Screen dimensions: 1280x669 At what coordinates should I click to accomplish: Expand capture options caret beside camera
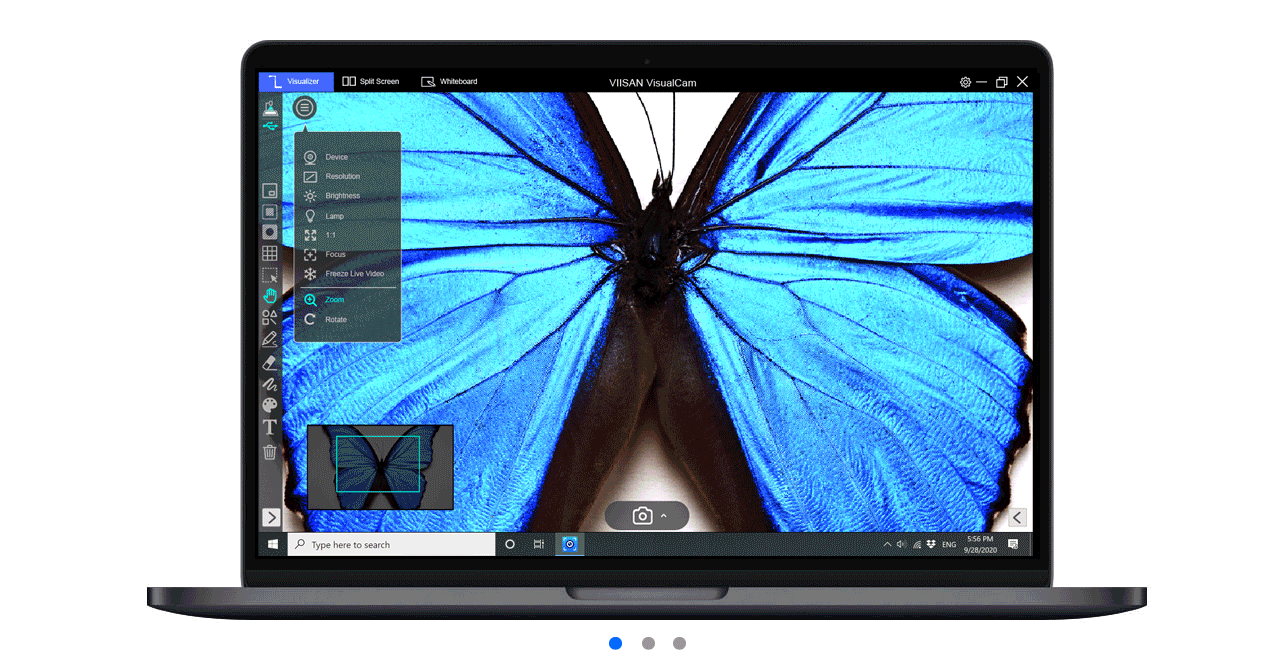tap(663, 516)
